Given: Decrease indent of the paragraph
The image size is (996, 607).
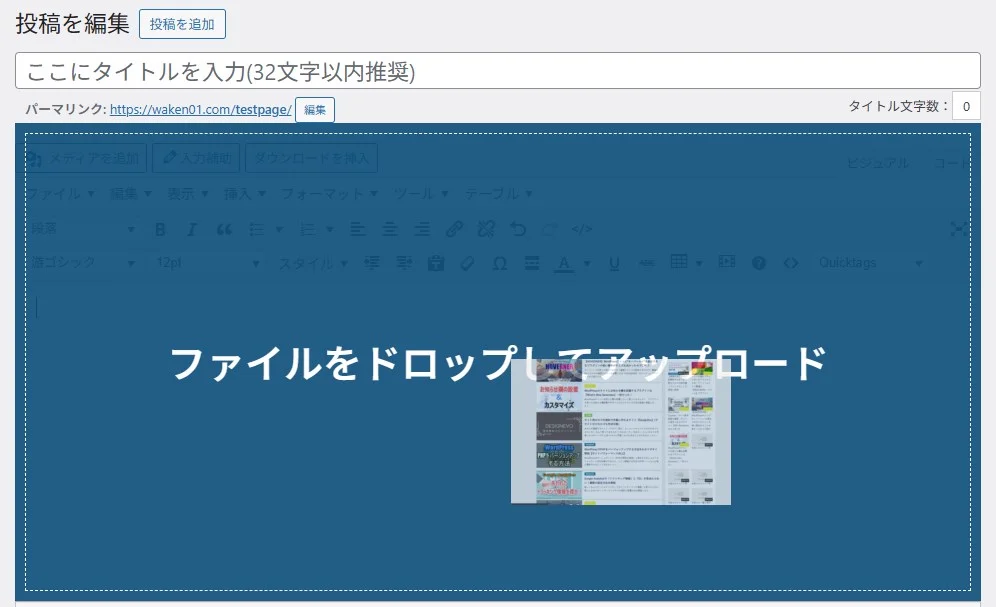Looking at the screenshot, I should click(x=372, y=263).
